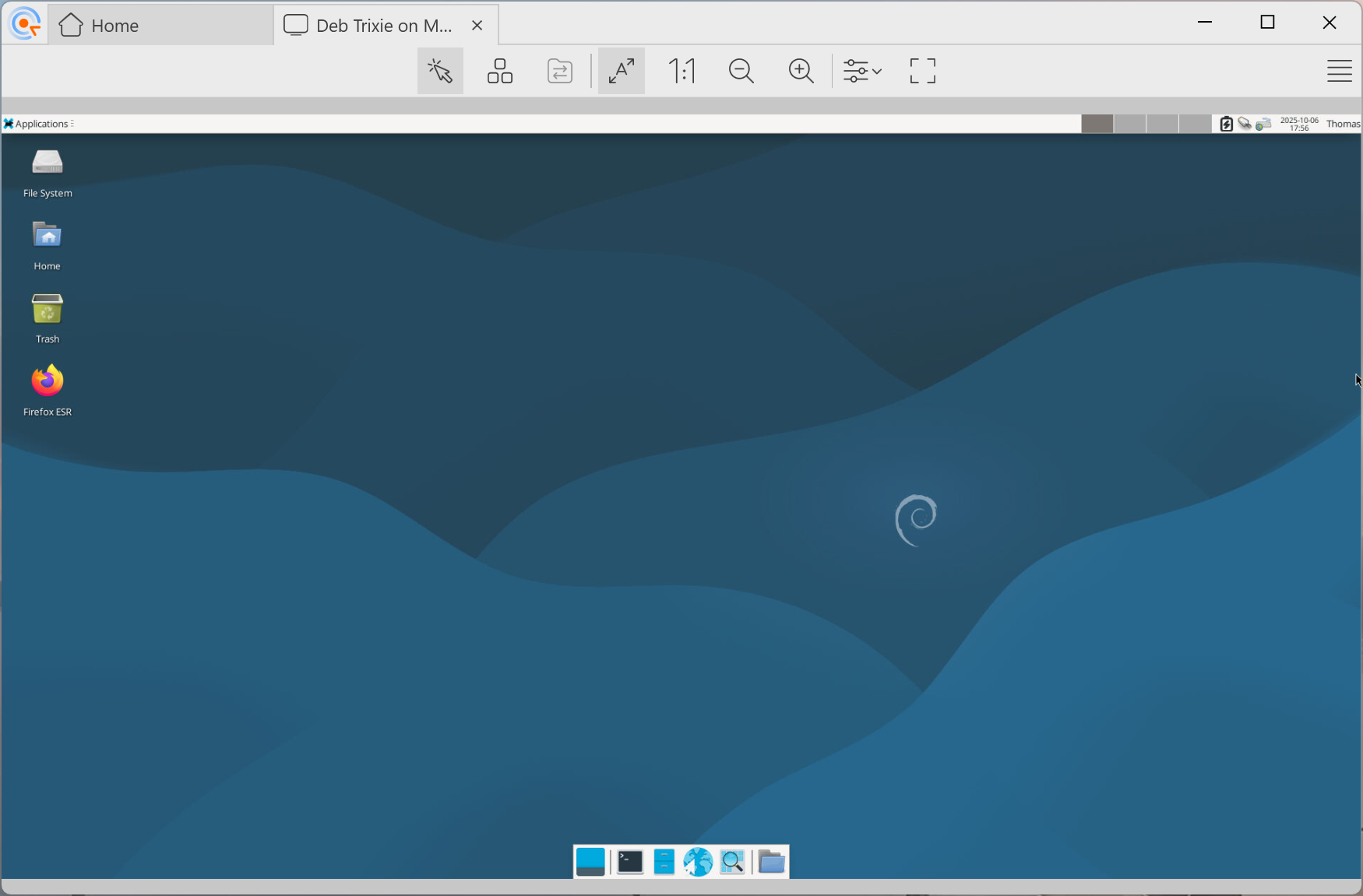
Task: Zoom in on the remote session
Action: click(x=801, y=71)
